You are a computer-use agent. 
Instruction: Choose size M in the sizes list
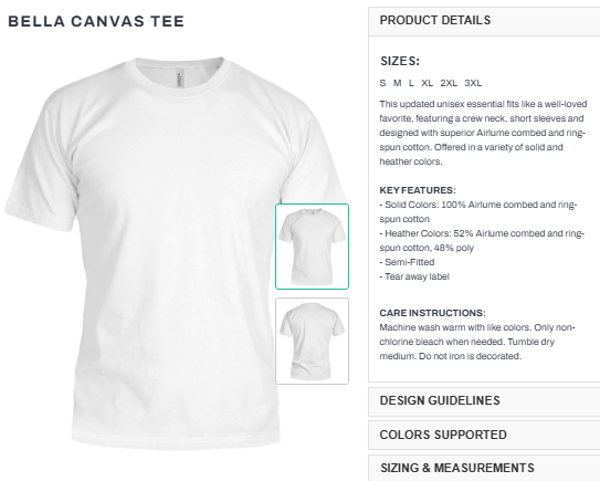(397, 83)
